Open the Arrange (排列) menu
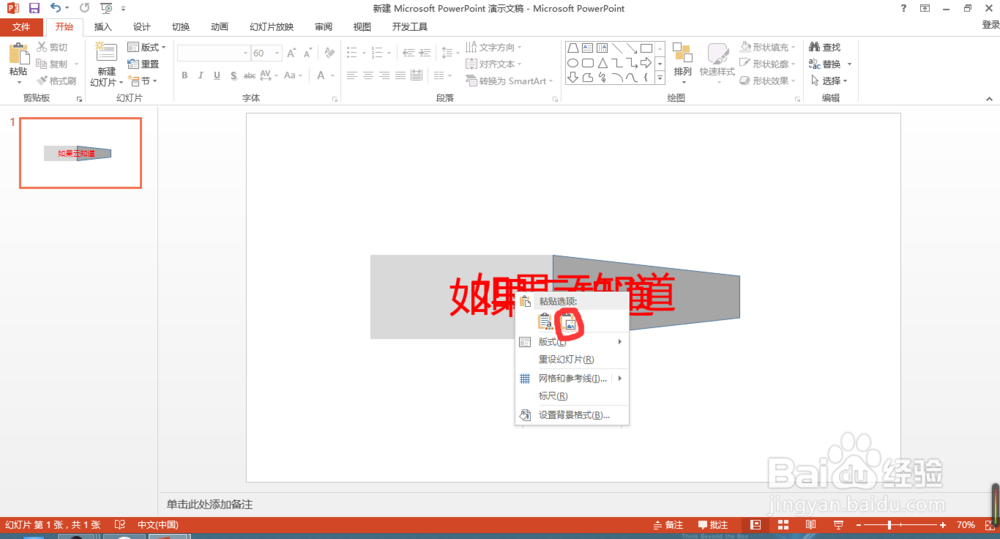Image resolution: width=1000 pixels, height=539 pixels. point(682,64)
